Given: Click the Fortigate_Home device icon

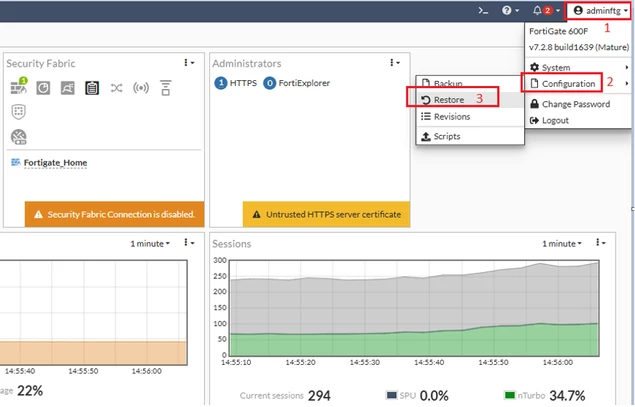Looking at the screenshot, I should click(x=15, y=162).
